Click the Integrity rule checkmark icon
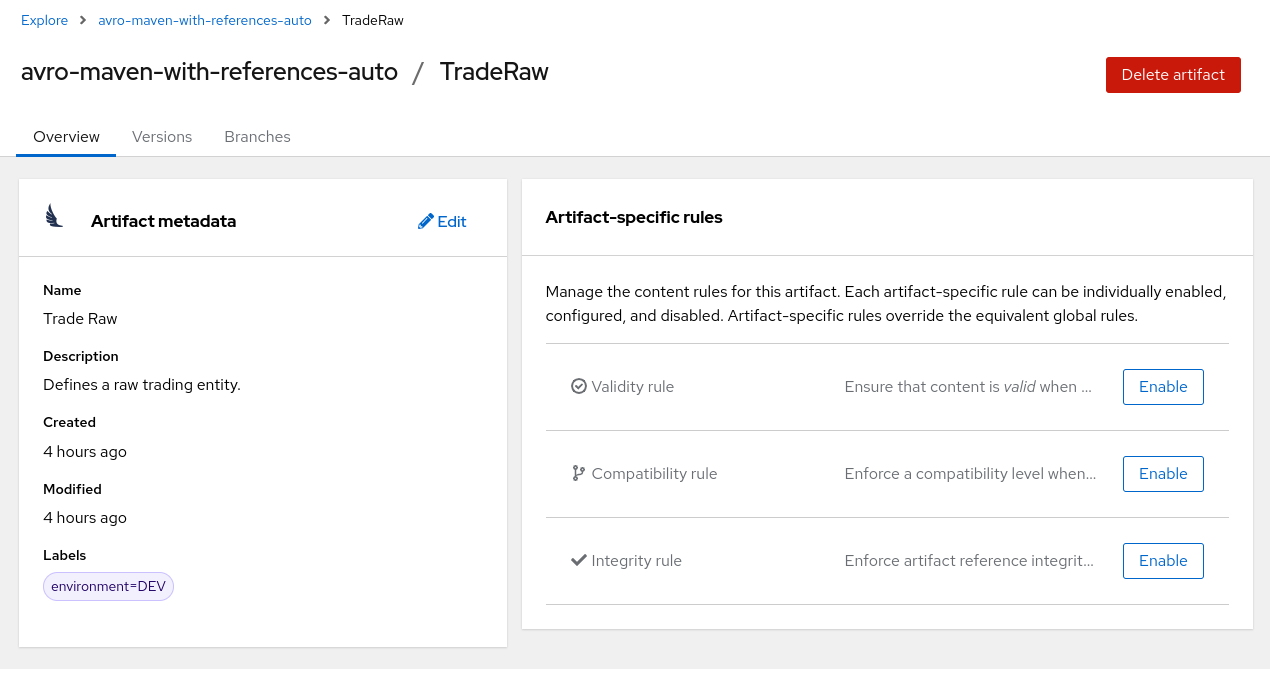 [578, 560]
